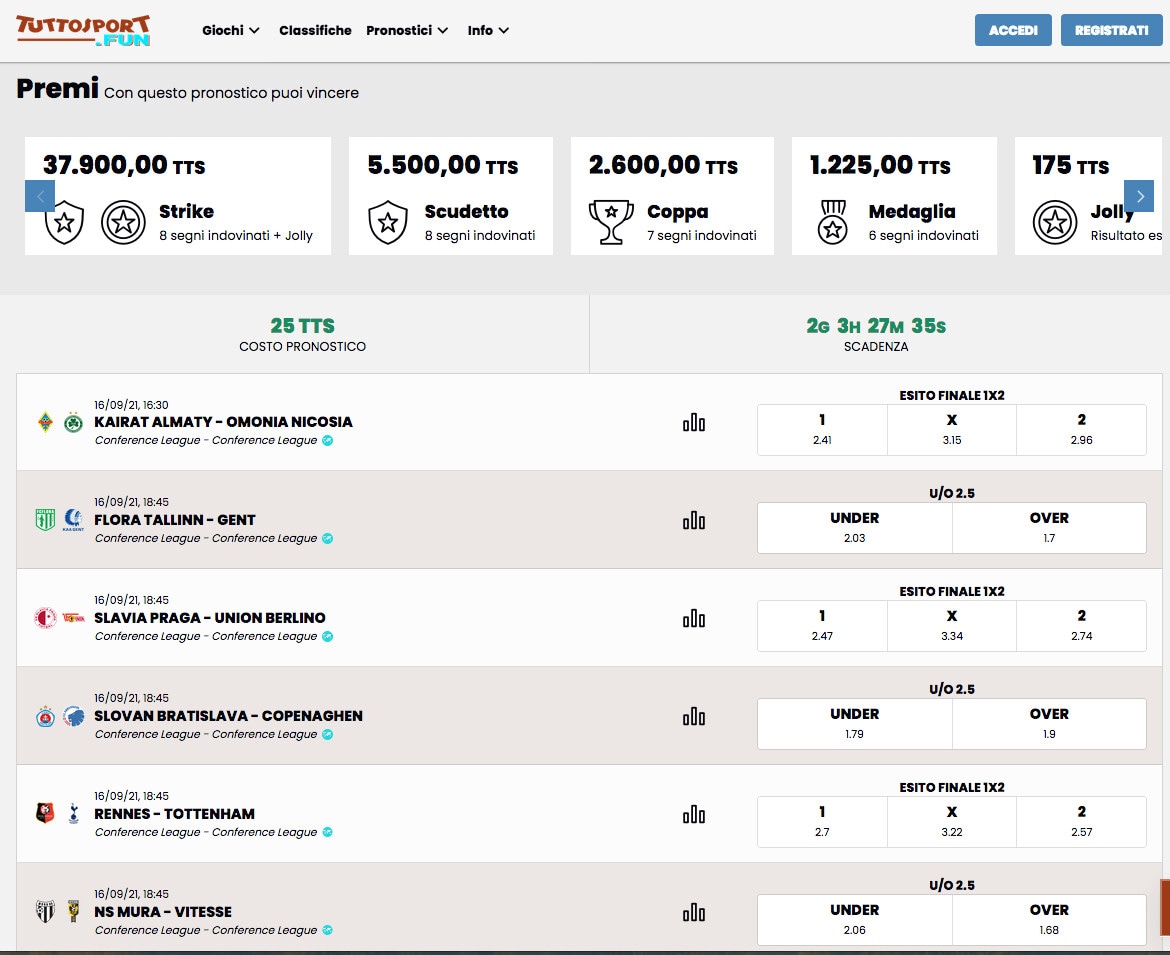Click the Scudetto shield icon
This screenshot has width=1170, height=955.
coord(388,222)
